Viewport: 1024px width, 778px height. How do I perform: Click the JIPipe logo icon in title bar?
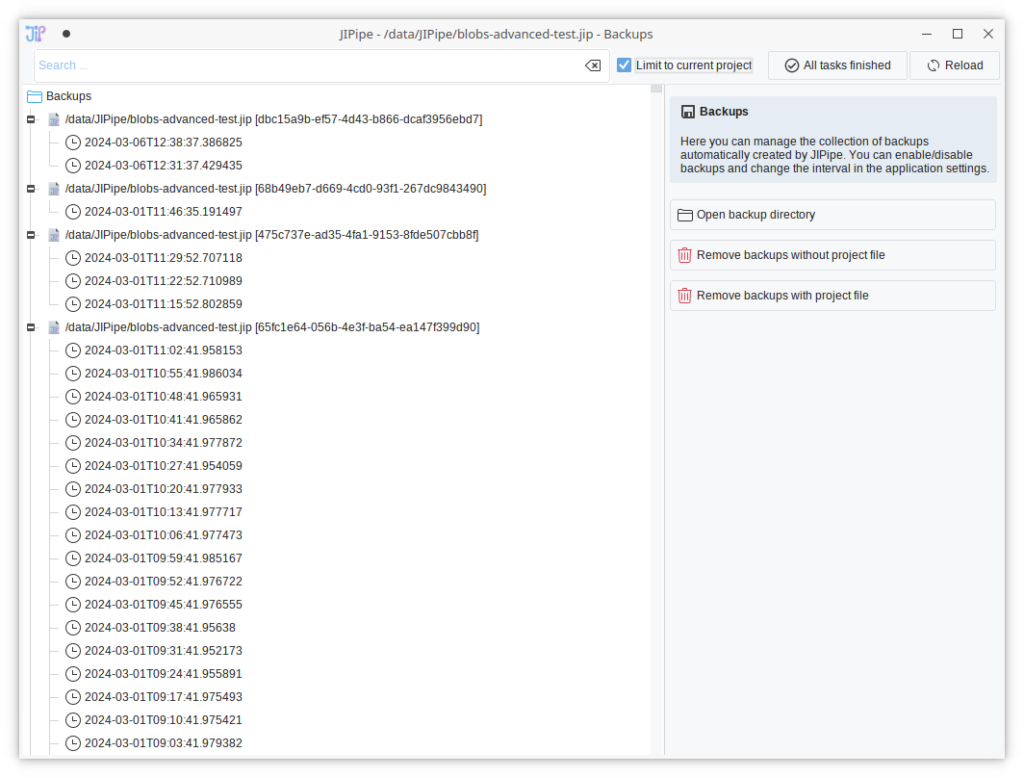point(35,33)
